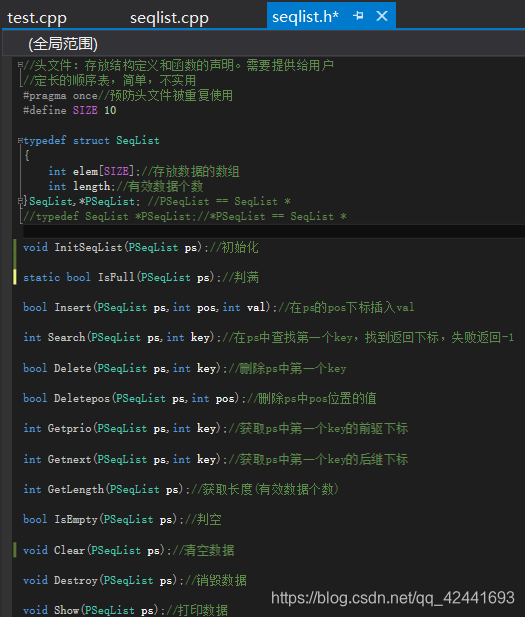Click the Delete function name
The height and width of the screenshot is (617, 525).
click(72, 368)
